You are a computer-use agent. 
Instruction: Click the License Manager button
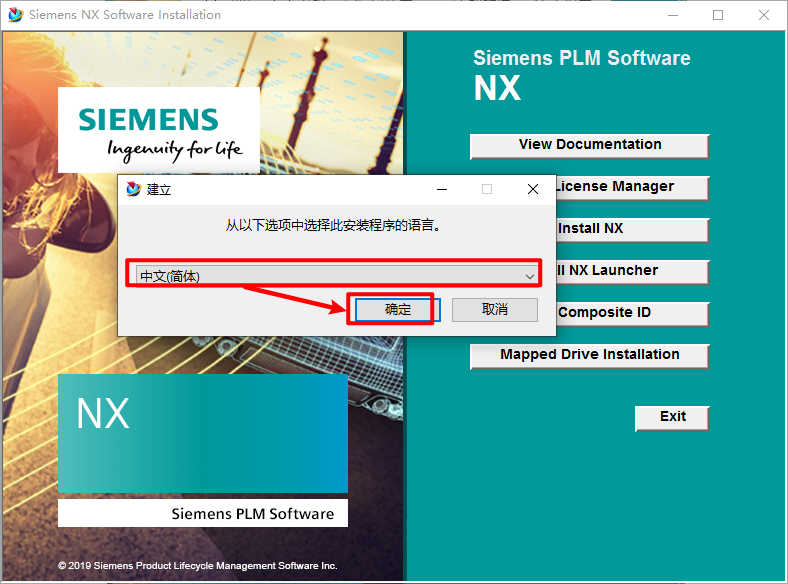click(x=632, y=187)
